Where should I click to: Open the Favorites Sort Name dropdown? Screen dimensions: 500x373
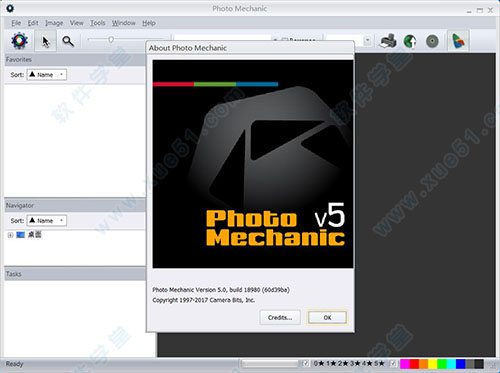click(x=47, y=74)
